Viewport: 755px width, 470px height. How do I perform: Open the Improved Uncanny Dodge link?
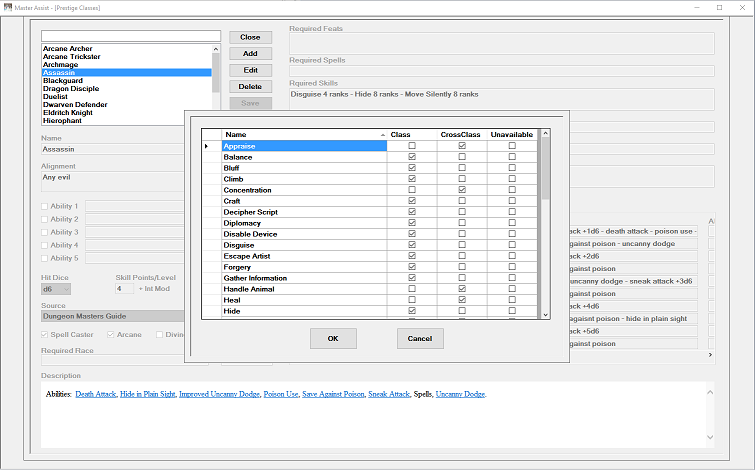click(219, 394)
